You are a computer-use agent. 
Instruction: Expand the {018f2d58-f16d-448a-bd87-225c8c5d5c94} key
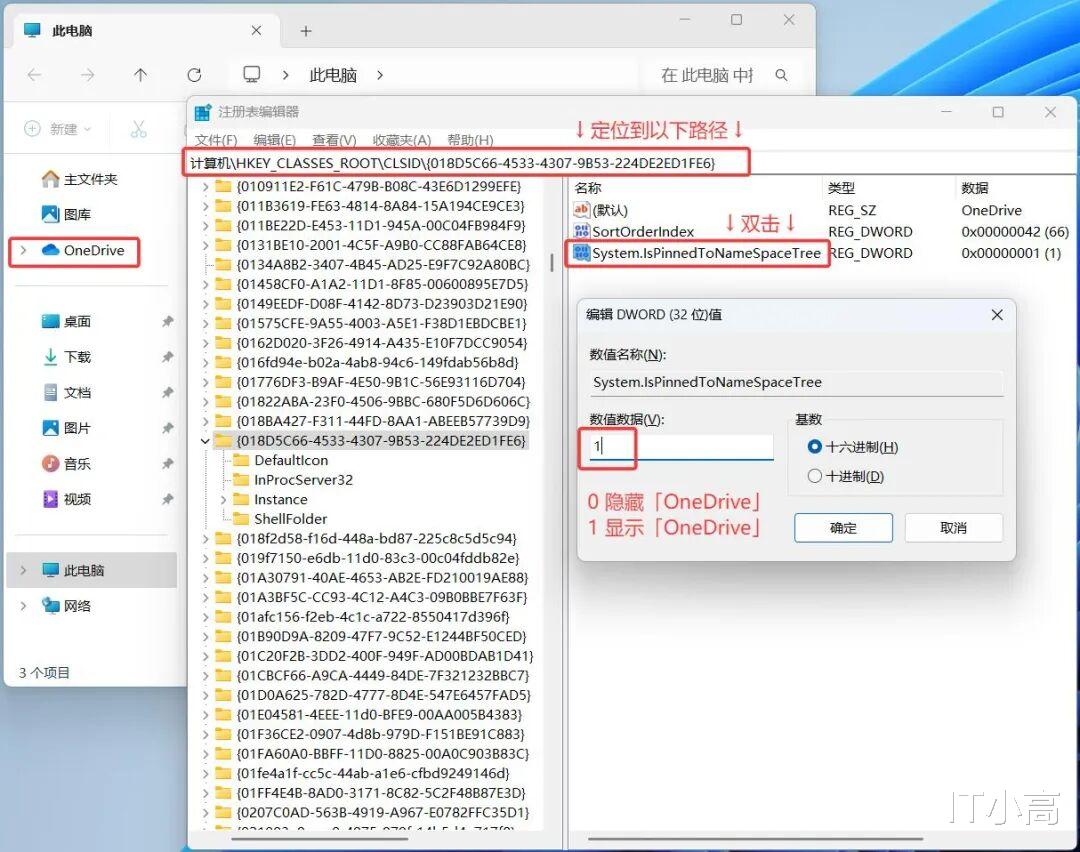(x=205, y=539)
